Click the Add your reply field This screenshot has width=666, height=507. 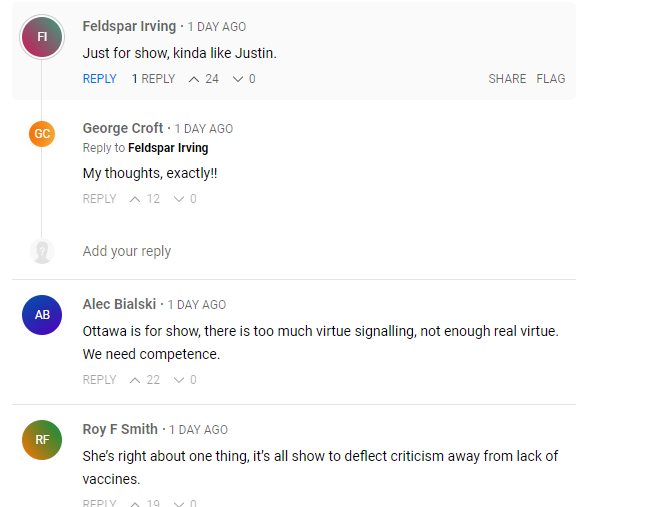(127, 251)
